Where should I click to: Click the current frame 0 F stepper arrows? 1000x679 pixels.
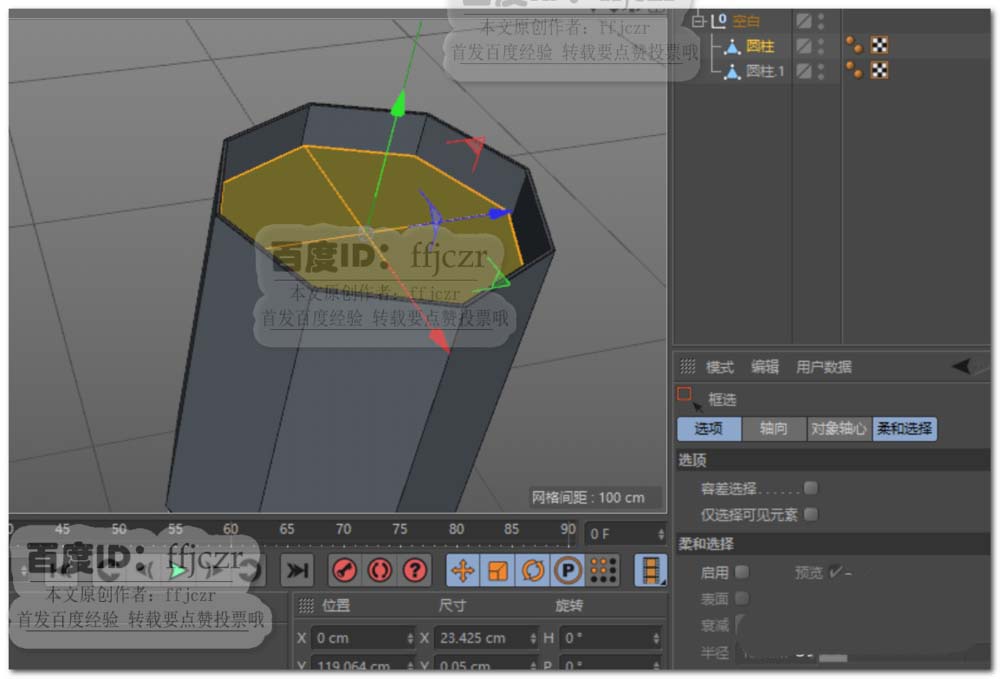click(661, 534)
